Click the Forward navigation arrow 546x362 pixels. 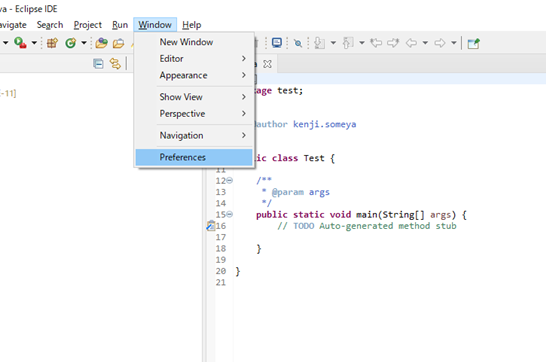[x=440, y=43]
